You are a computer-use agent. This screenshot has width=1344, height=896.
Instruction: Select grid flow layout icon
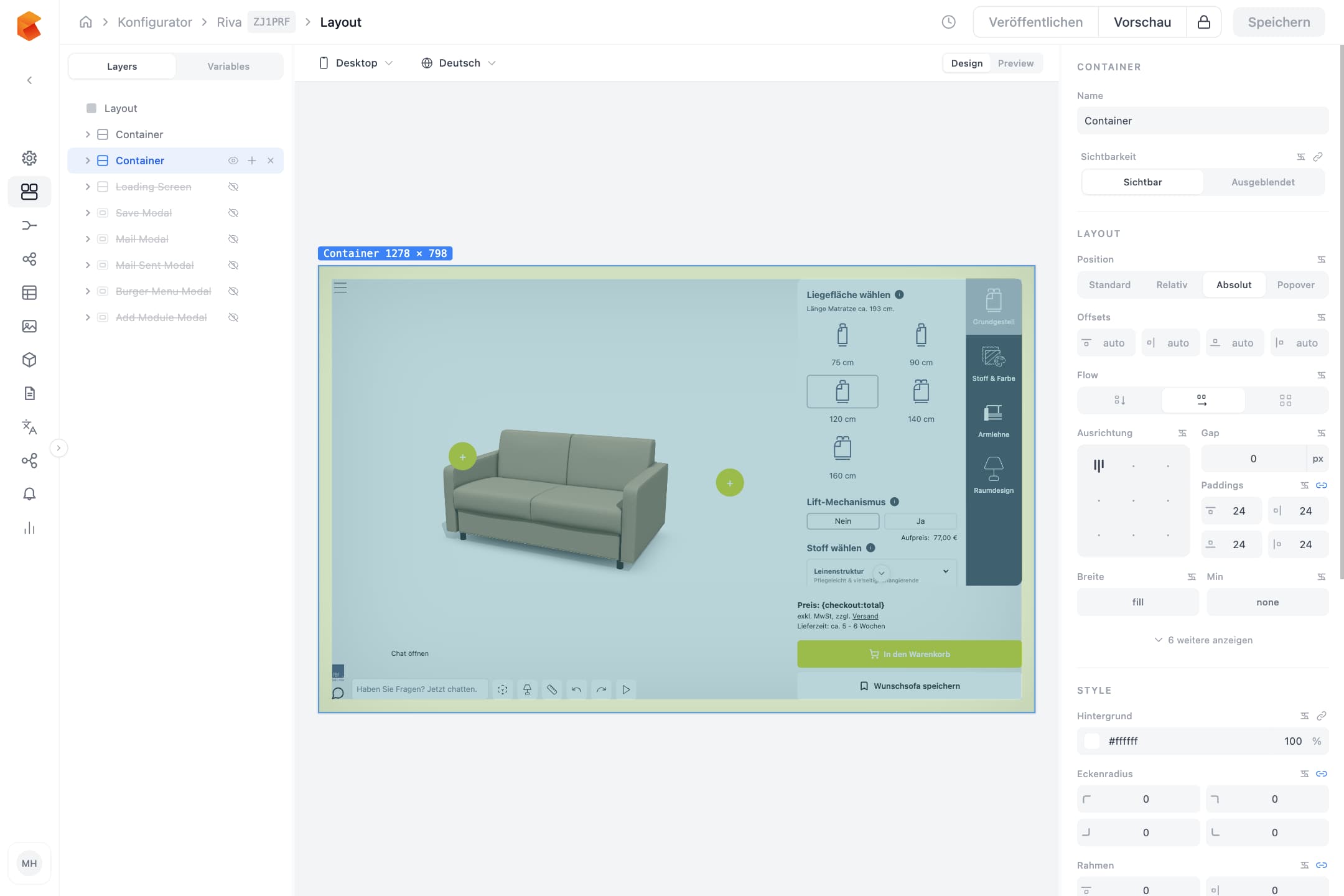[x=1286, y=400]
